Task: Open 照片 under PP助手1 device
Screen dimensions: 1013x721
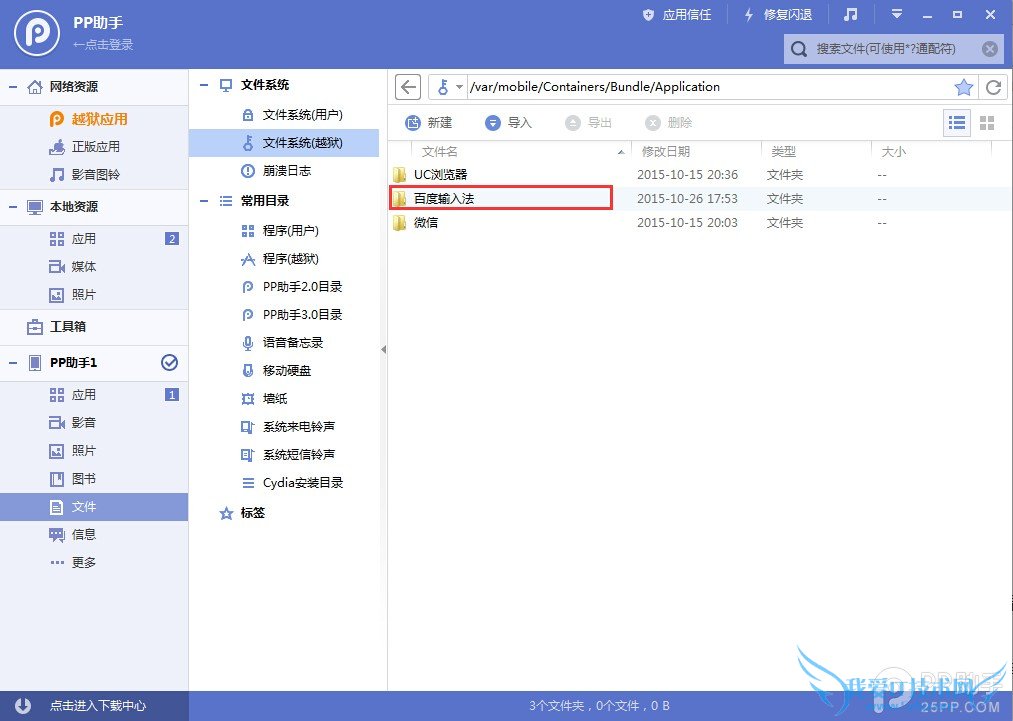Action: tap(94, 451)
